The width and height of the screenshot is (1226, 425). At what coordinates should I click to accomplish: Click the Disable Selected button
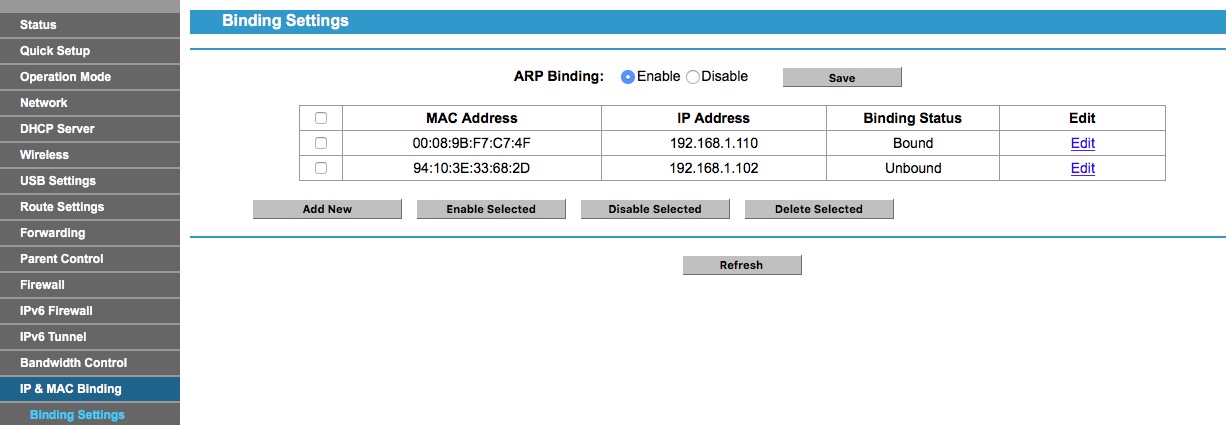(655, 209)
